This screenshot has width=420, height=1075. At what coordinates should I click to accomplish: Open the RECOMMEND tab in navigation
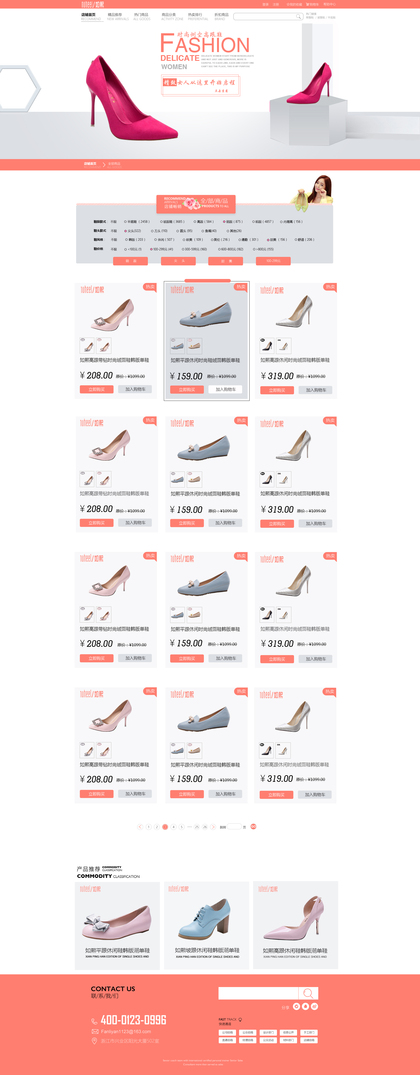click(x=90, y=16)
